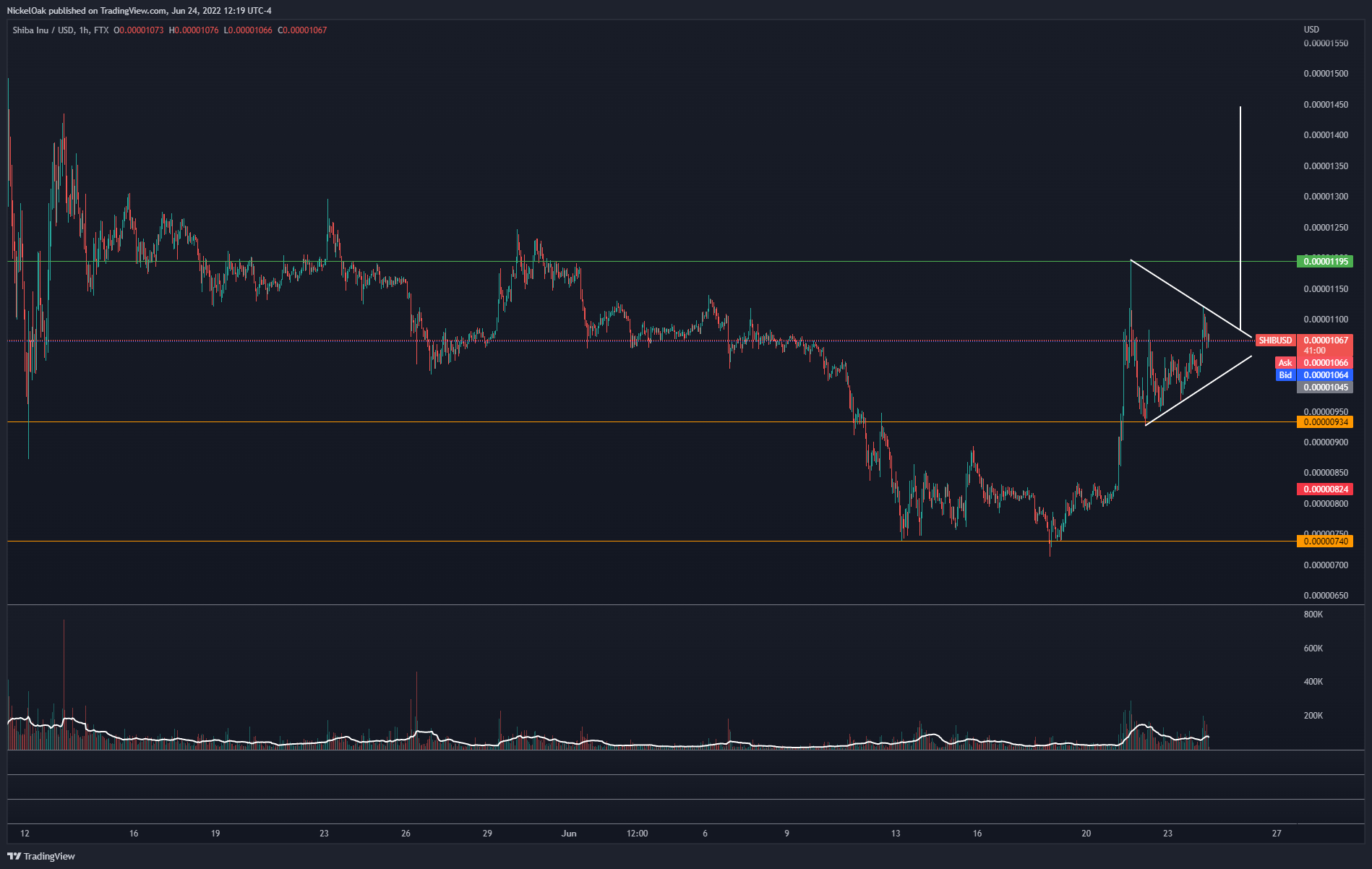Click the red 0.00000824 price tag
Screen dimensions: 1372x869
[x=1325, y=489]
